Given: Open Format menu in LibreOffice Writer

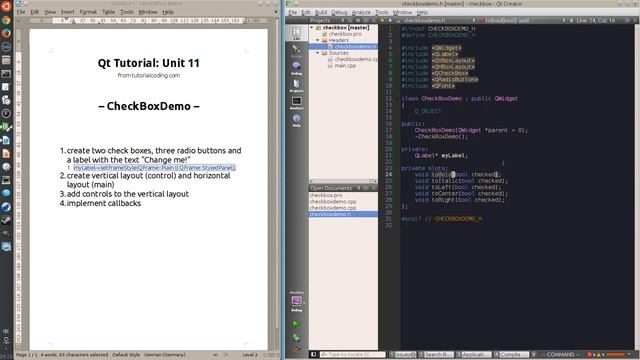Looking at the screenshot, I should coord(88,12).
